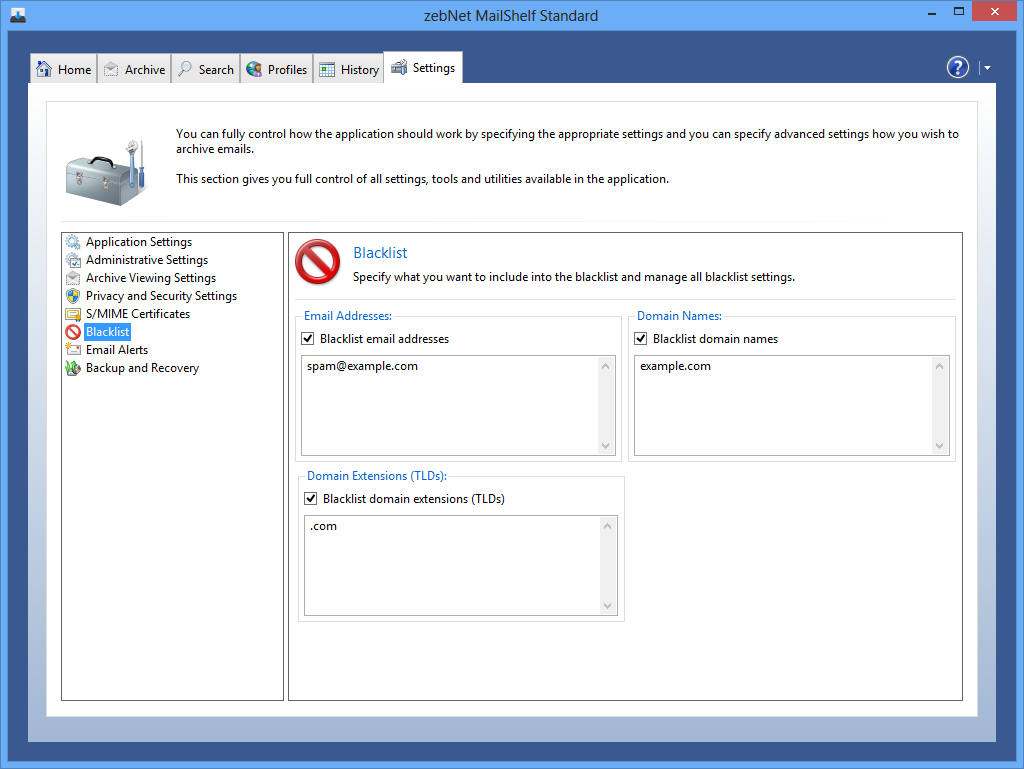This screenshot has height=769, width=1024.
Task: Switch to the Archive tab
Action: click(x=134, y=69)
